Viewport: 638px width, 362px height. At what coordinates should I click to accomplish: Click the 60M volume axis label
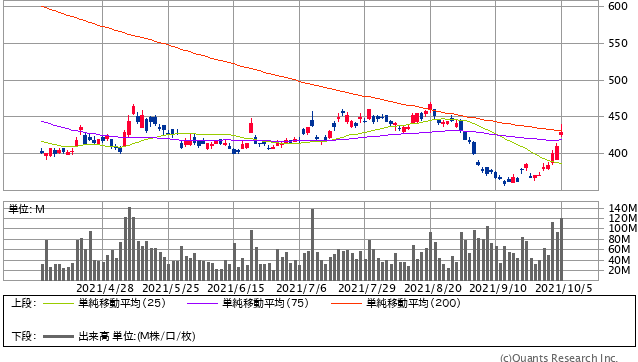[x=619, y=249]
